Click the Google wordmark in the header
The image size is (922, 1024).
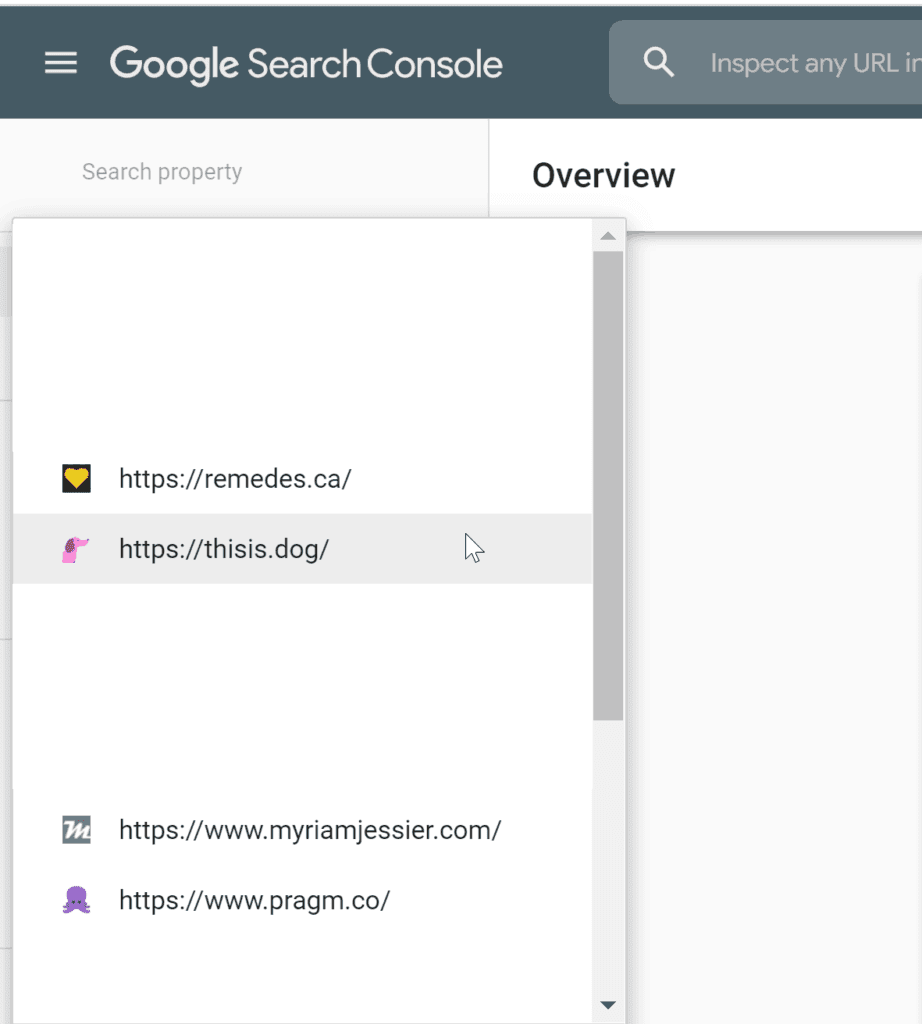coord(174,65)
